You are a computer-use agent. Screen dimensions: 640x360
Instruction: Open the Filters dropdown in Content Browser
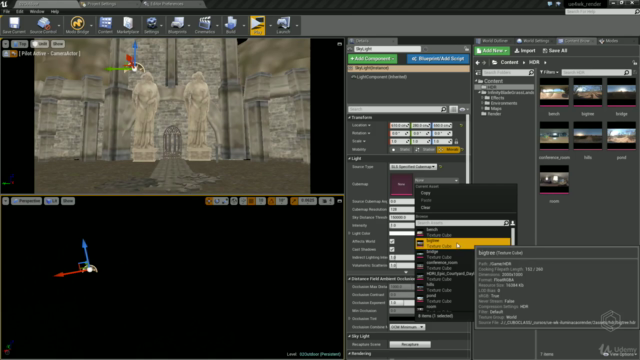pos(549,72)
